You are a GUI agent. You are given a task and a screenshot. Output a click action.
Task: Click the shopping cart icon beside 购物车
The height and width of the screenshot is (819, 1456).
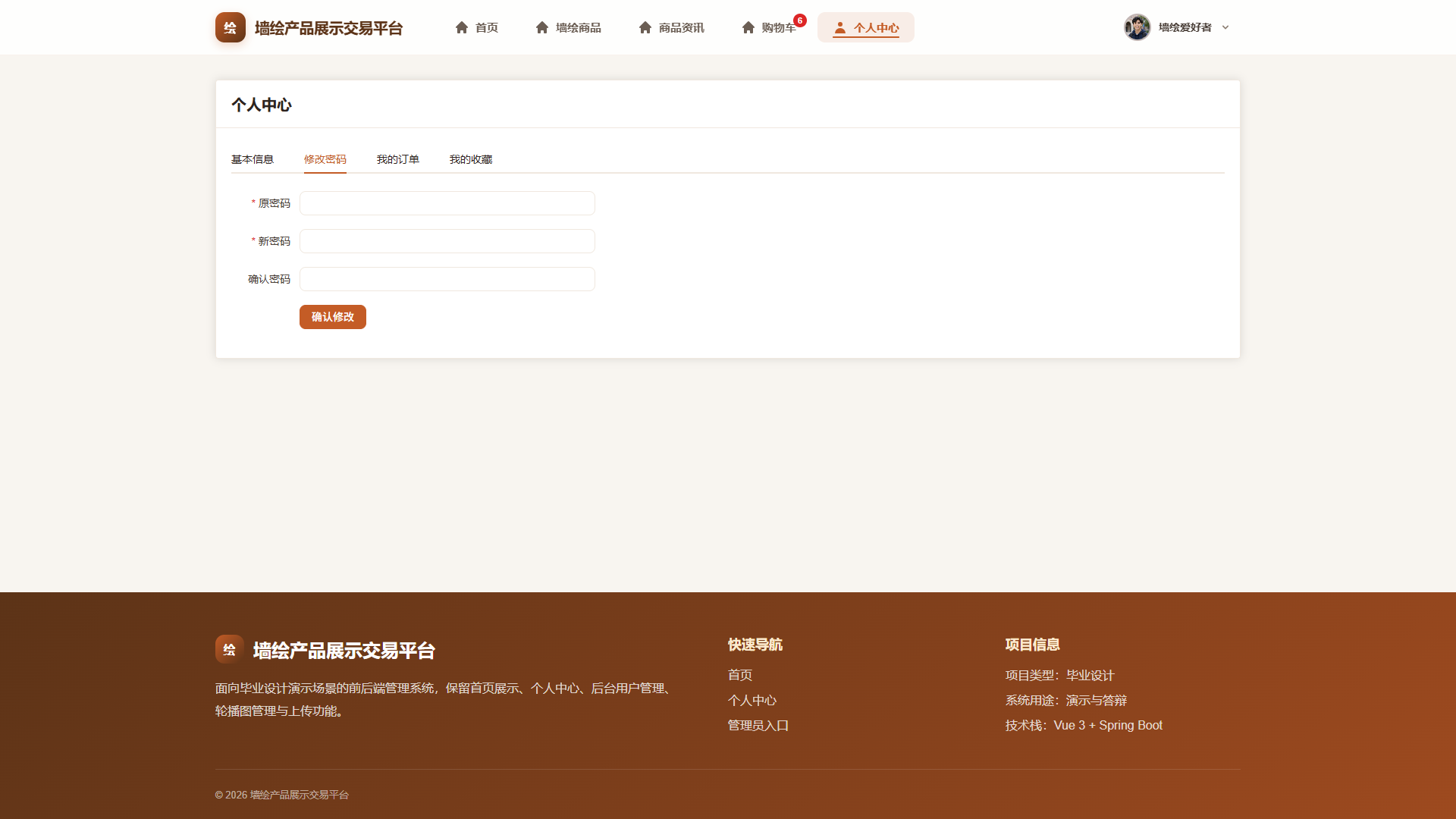pos(748,27)
